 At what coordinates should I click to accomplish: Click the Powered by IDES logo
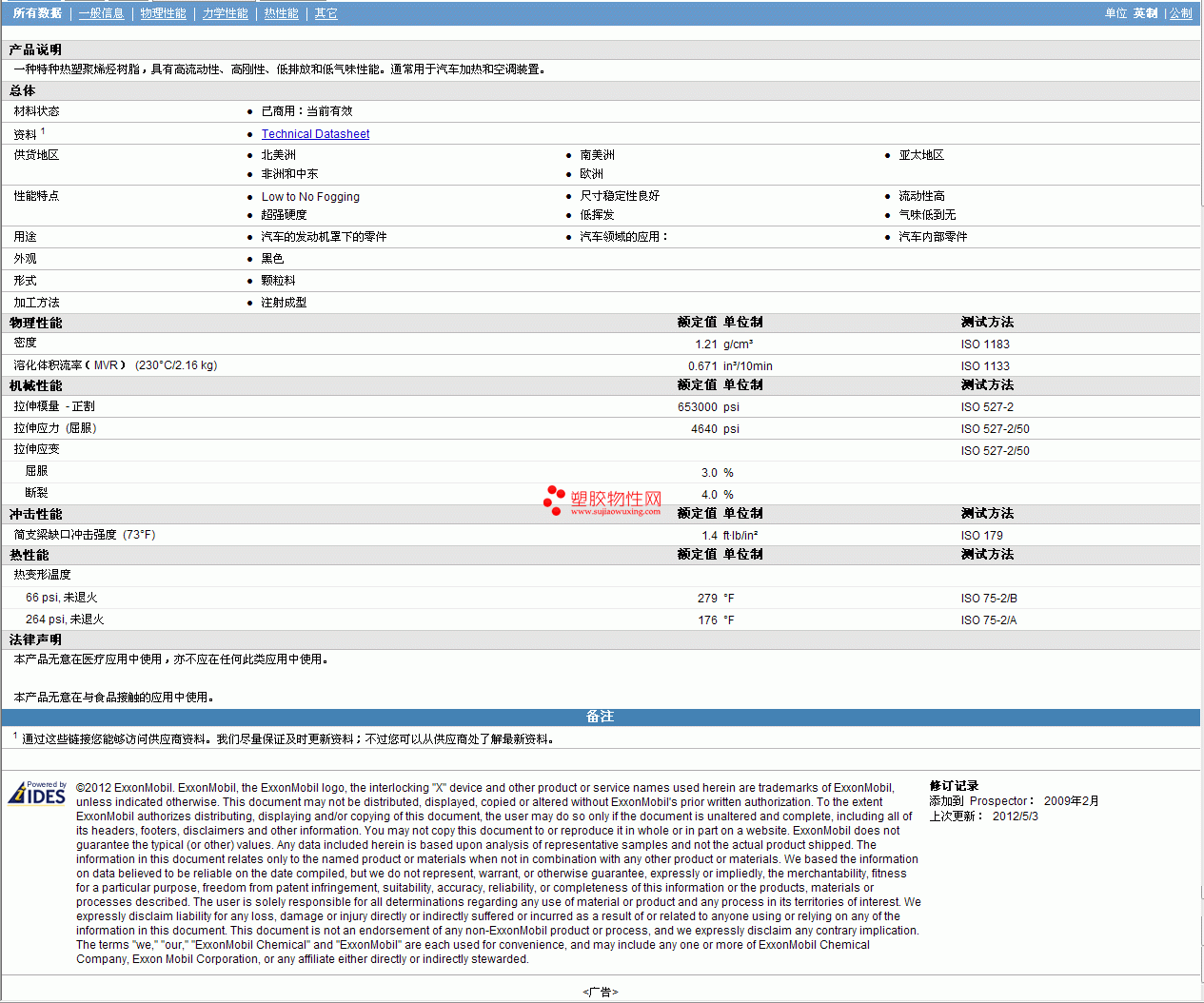tap(37, 793)
